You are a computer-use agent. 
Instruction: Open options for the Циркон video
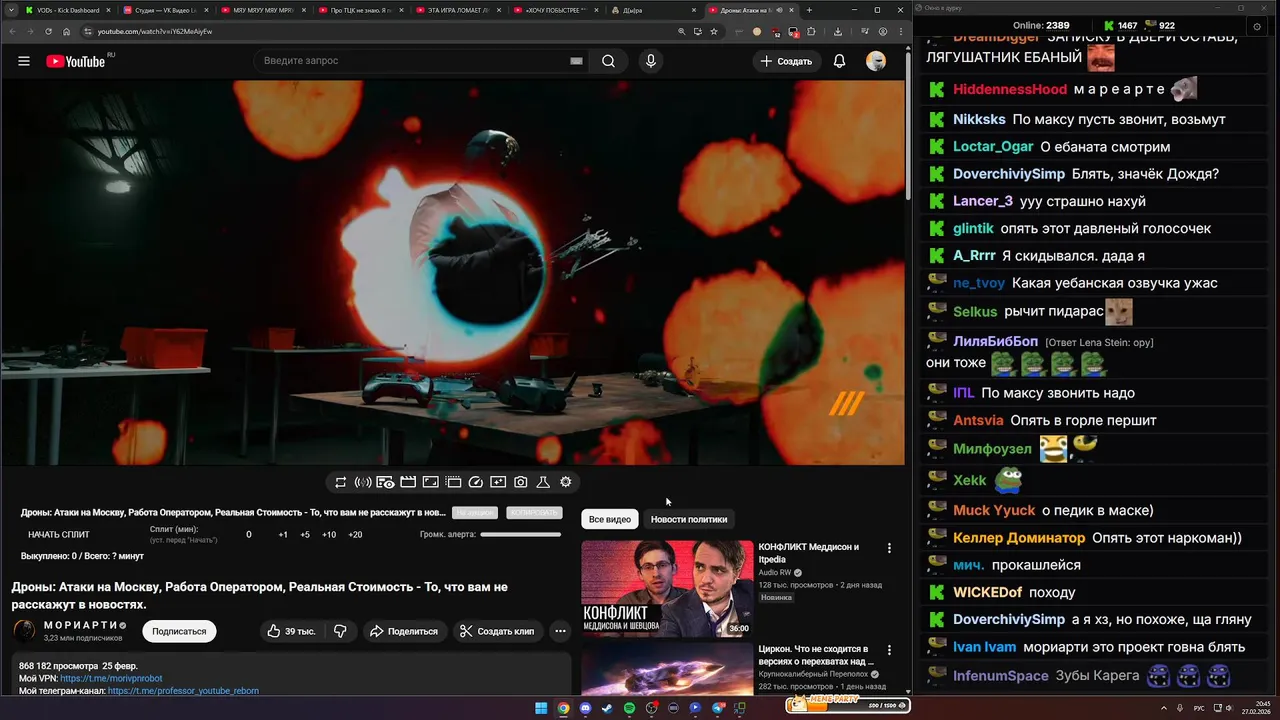coord(889,651)
